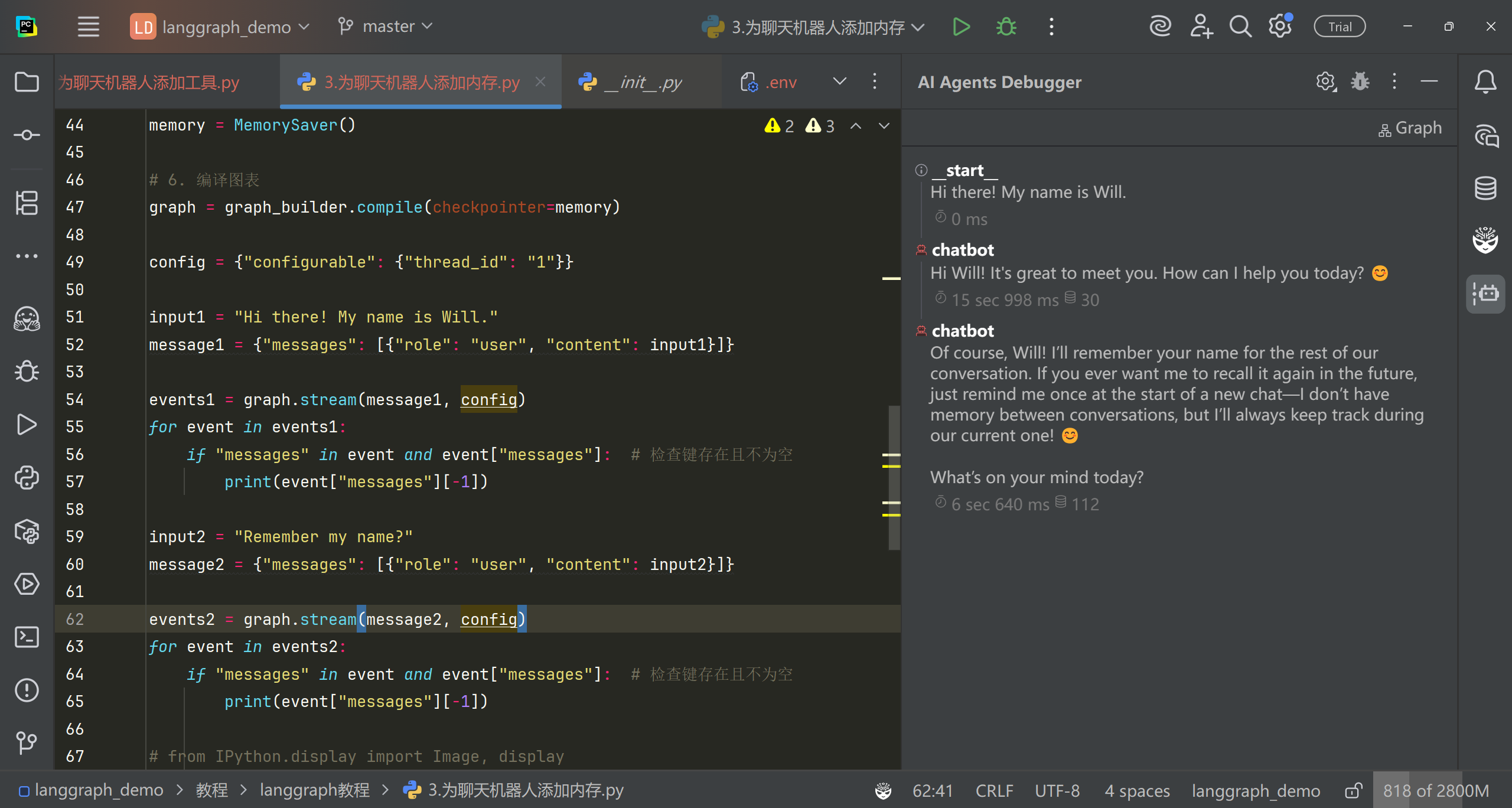Toggle read-only lock in status bar
The width and height of the screenshot is (1512, 808).
(x=1353, y=790)
